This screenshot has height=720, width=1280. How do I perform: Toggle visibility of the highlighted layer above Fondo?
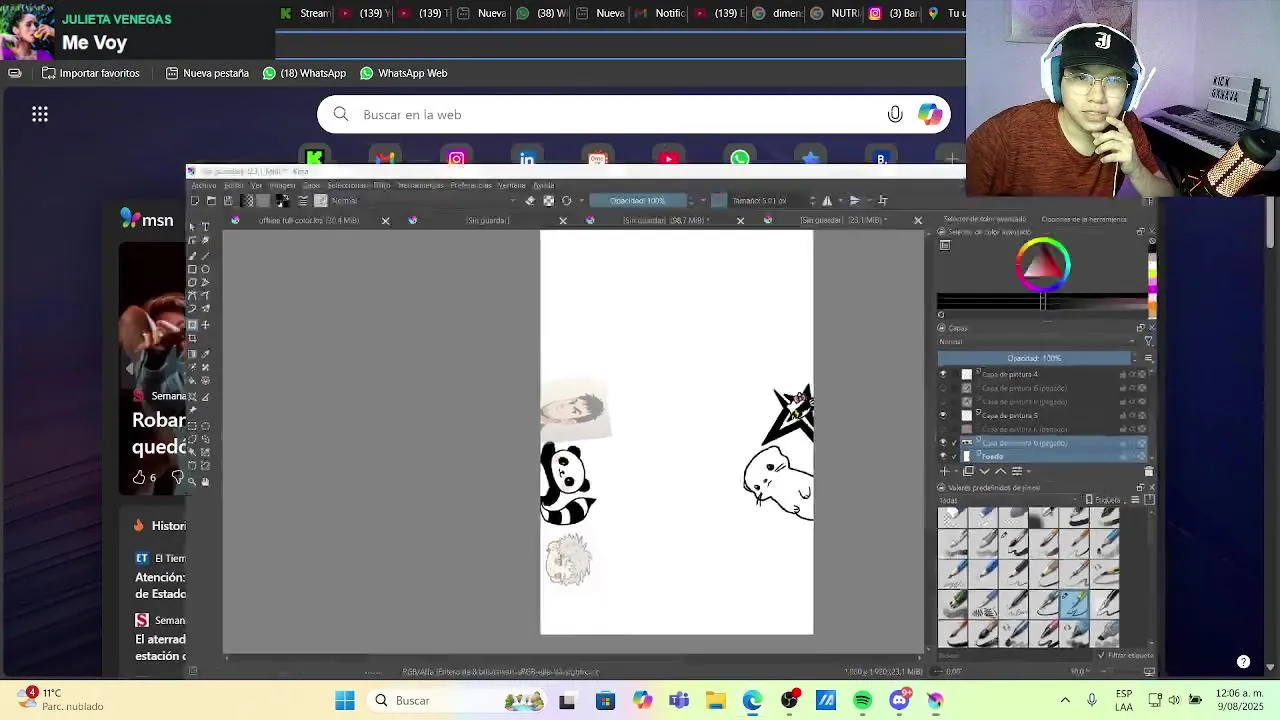tap(943, 442)
